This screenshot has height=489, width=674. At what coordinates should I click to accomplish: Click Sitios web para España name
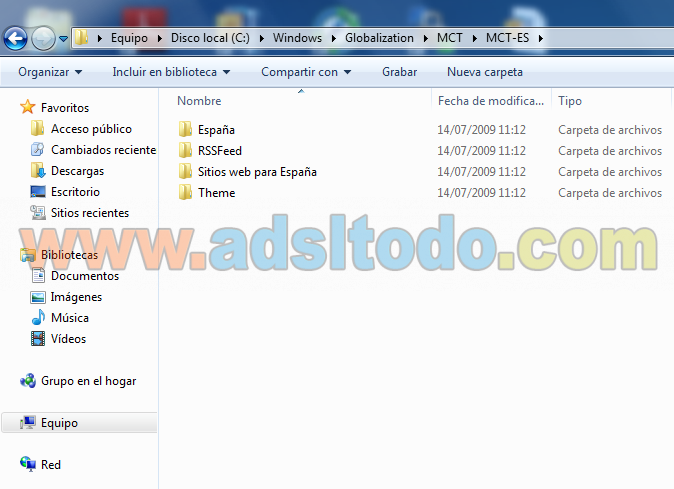(257, 172)
